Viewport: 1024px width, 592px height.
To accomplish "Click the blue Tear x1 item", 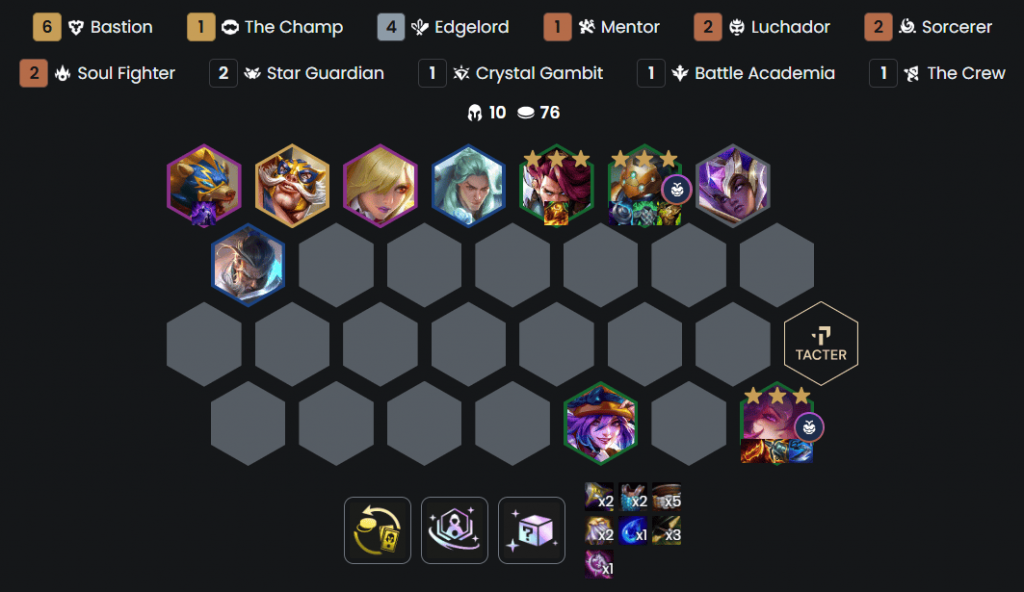I will (633, 530).
